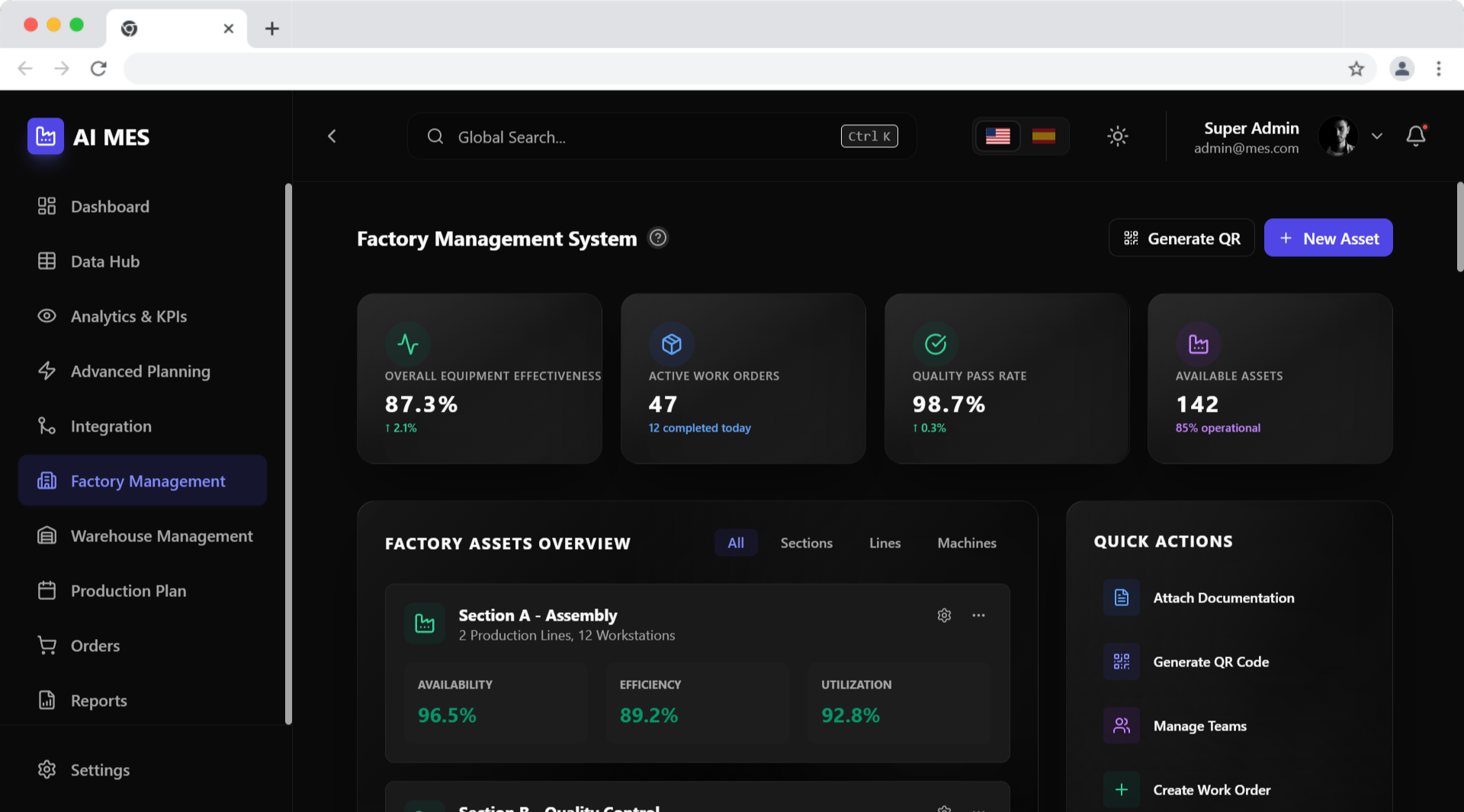Focus the Global Search field
The height and width of the screenshot is (812, 1464).
click(661, 136)
